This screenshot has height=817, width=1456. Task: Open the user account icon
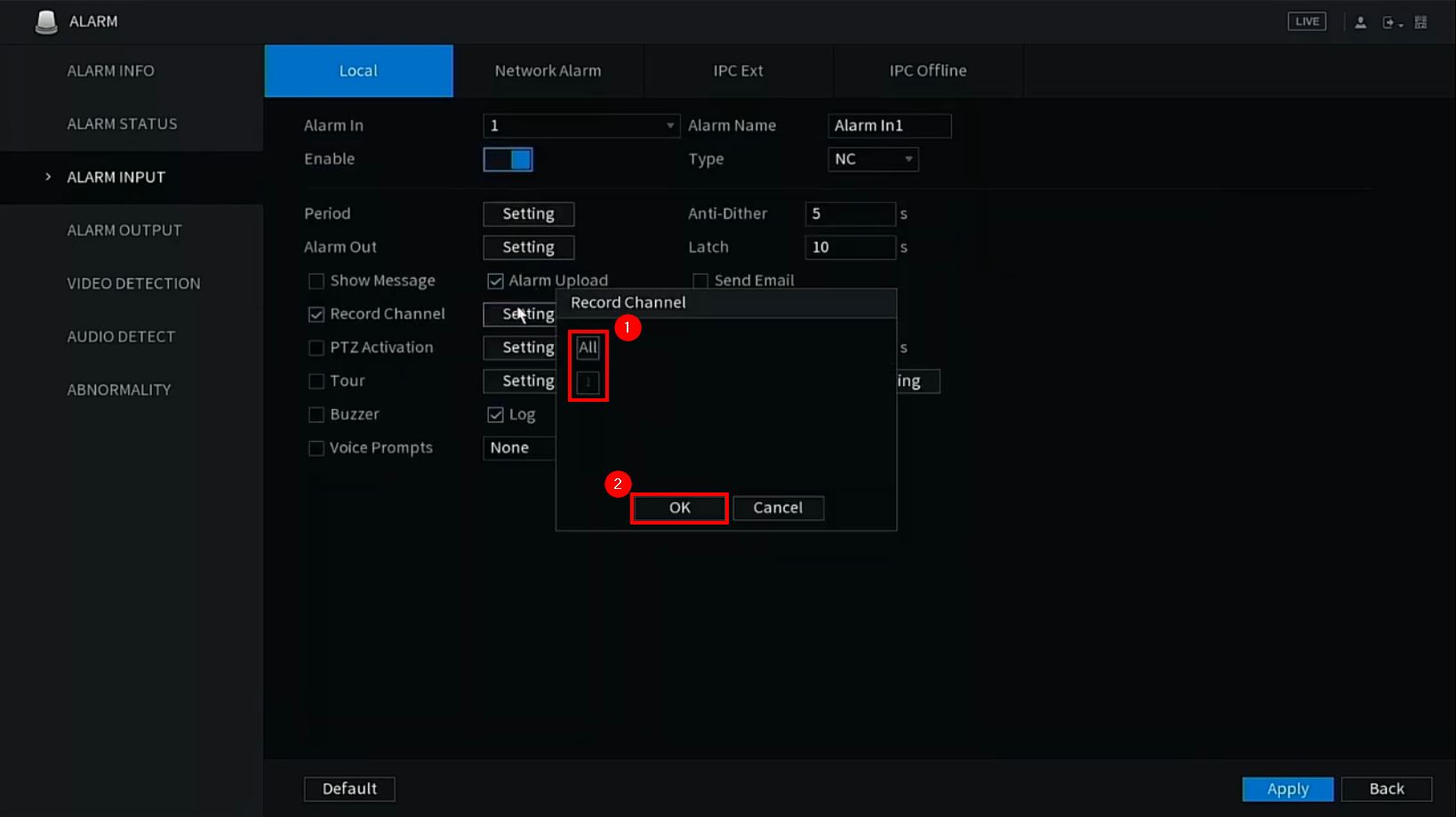(x=1360, y=22)
